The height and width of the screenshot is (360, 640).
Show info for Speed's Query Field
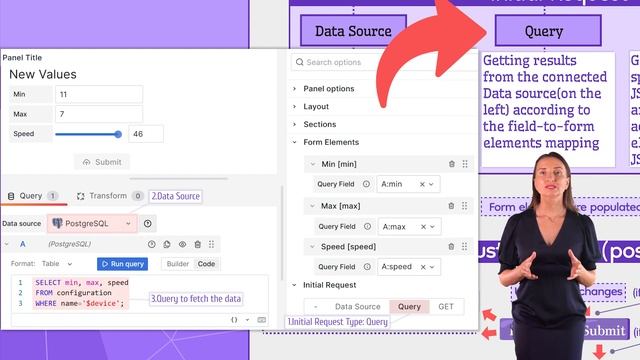coord(367,267)
